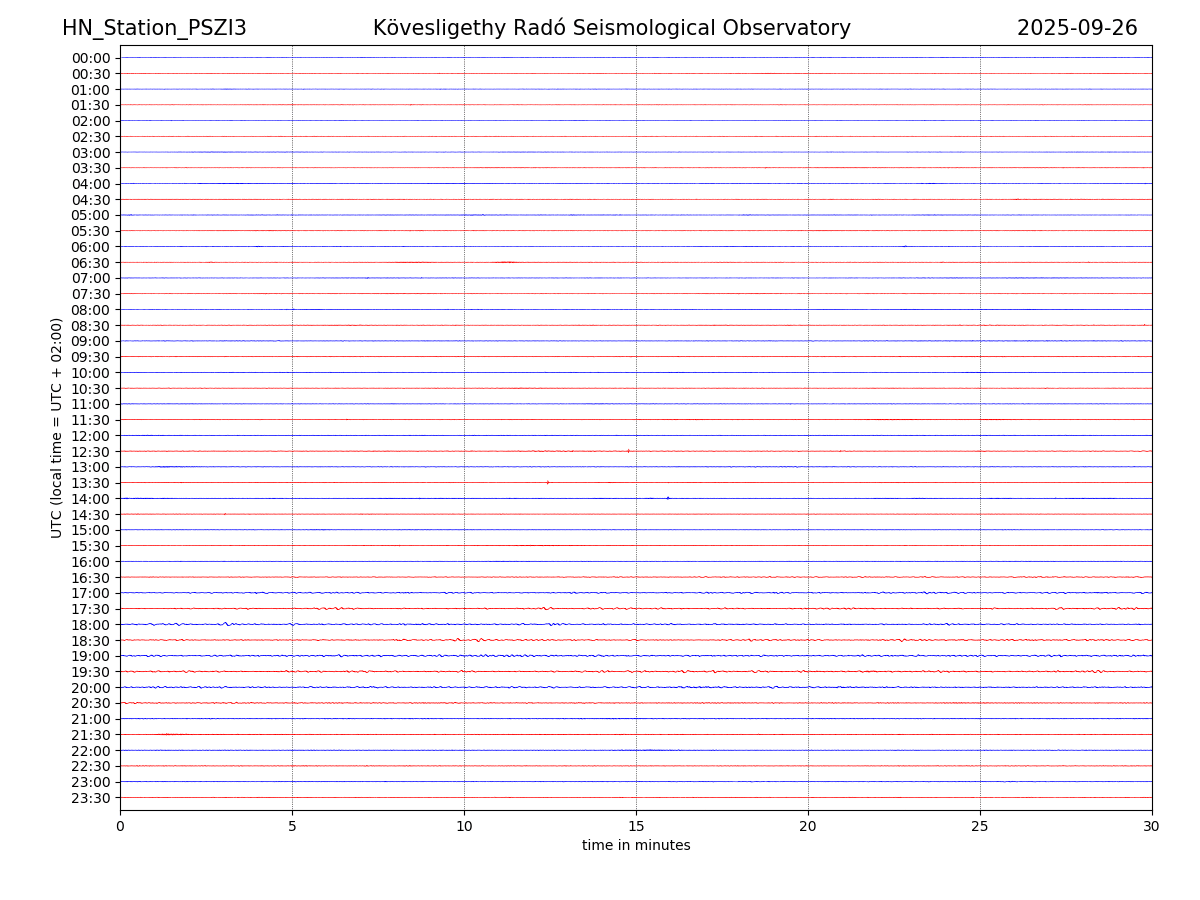Click the 17:30 trace time label
This screenshot has width=1200, height=900.
(x=91, y=609)
